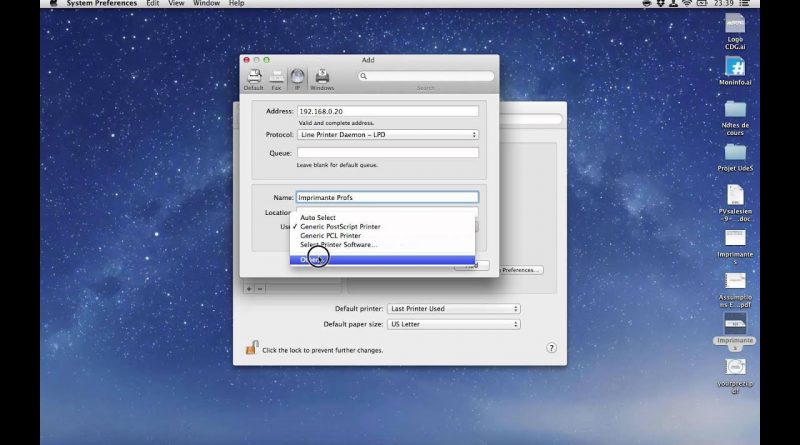Choose the highlighted 'Other...' menu entry

(382, 260)
